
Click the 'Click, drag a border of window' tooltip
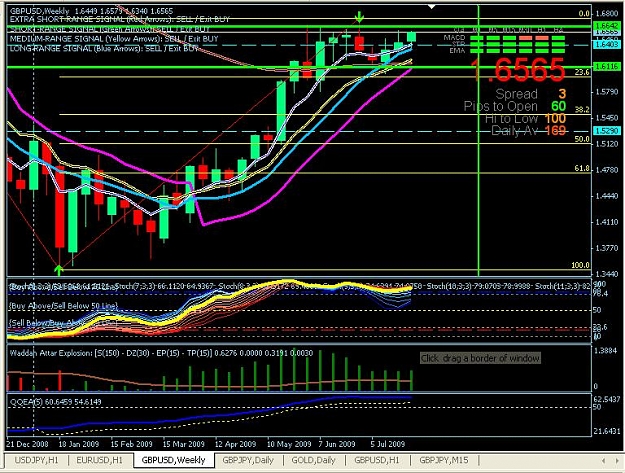pyautogui.click(x=480, y=358)
